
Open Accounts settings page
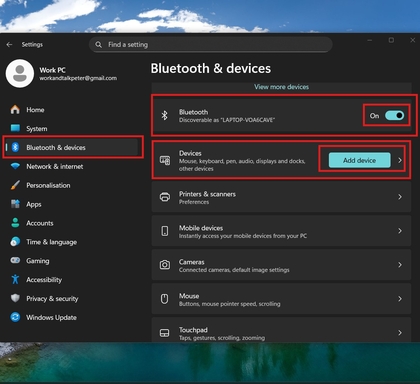(x=72, y=223)
